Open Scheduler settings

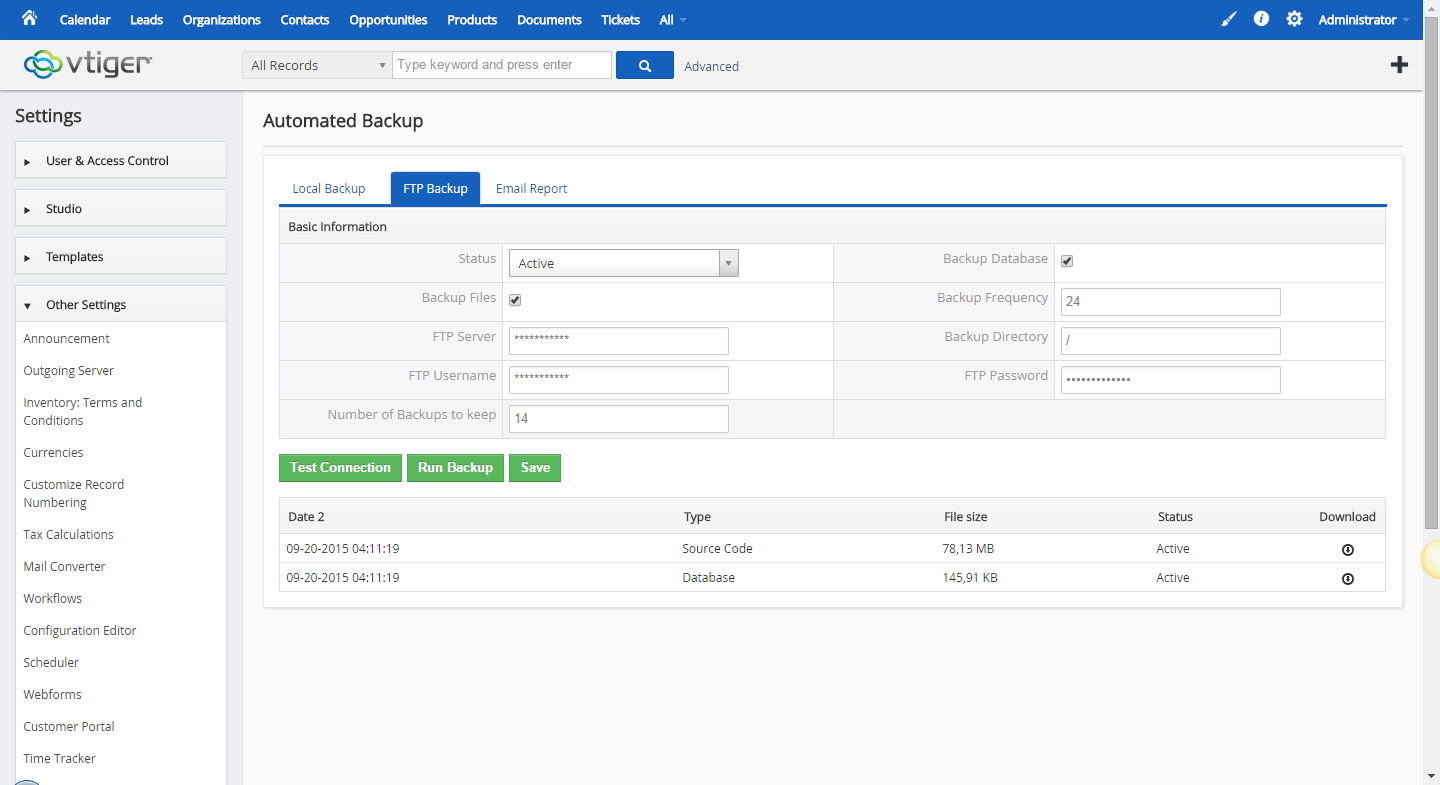click(x=51, y=663)
